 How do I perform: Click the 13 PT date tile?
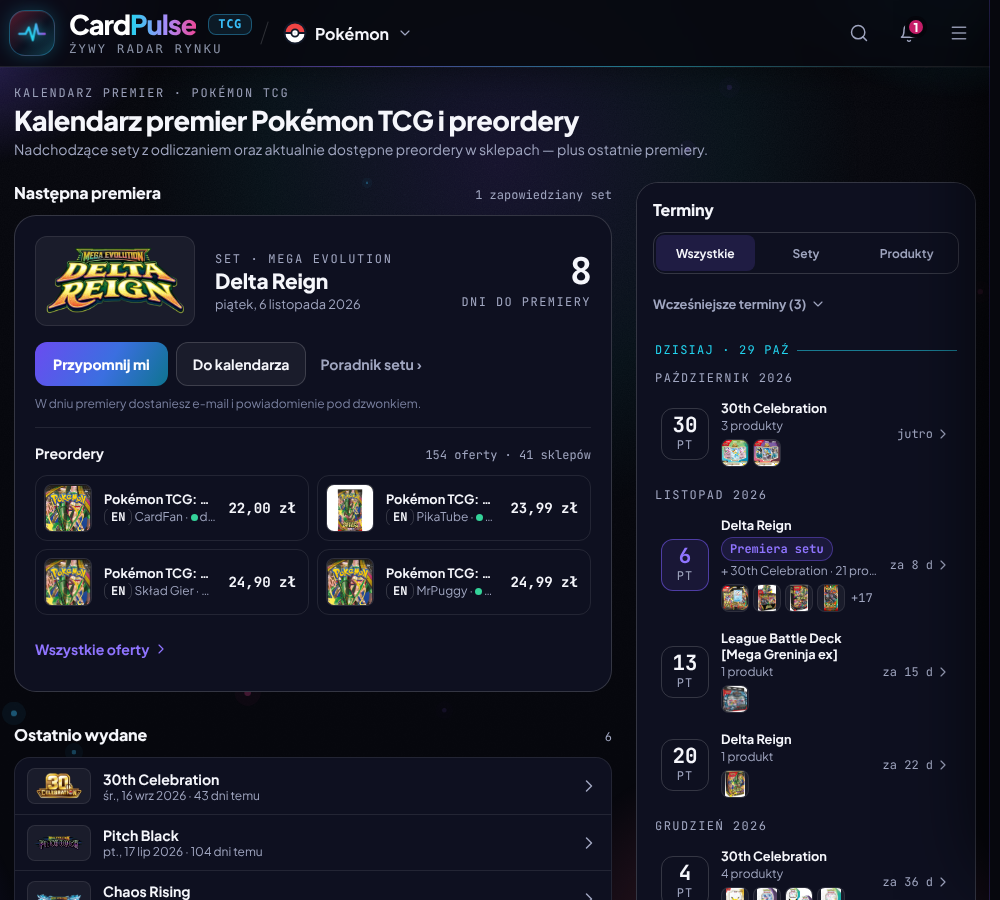coord(685,672)
